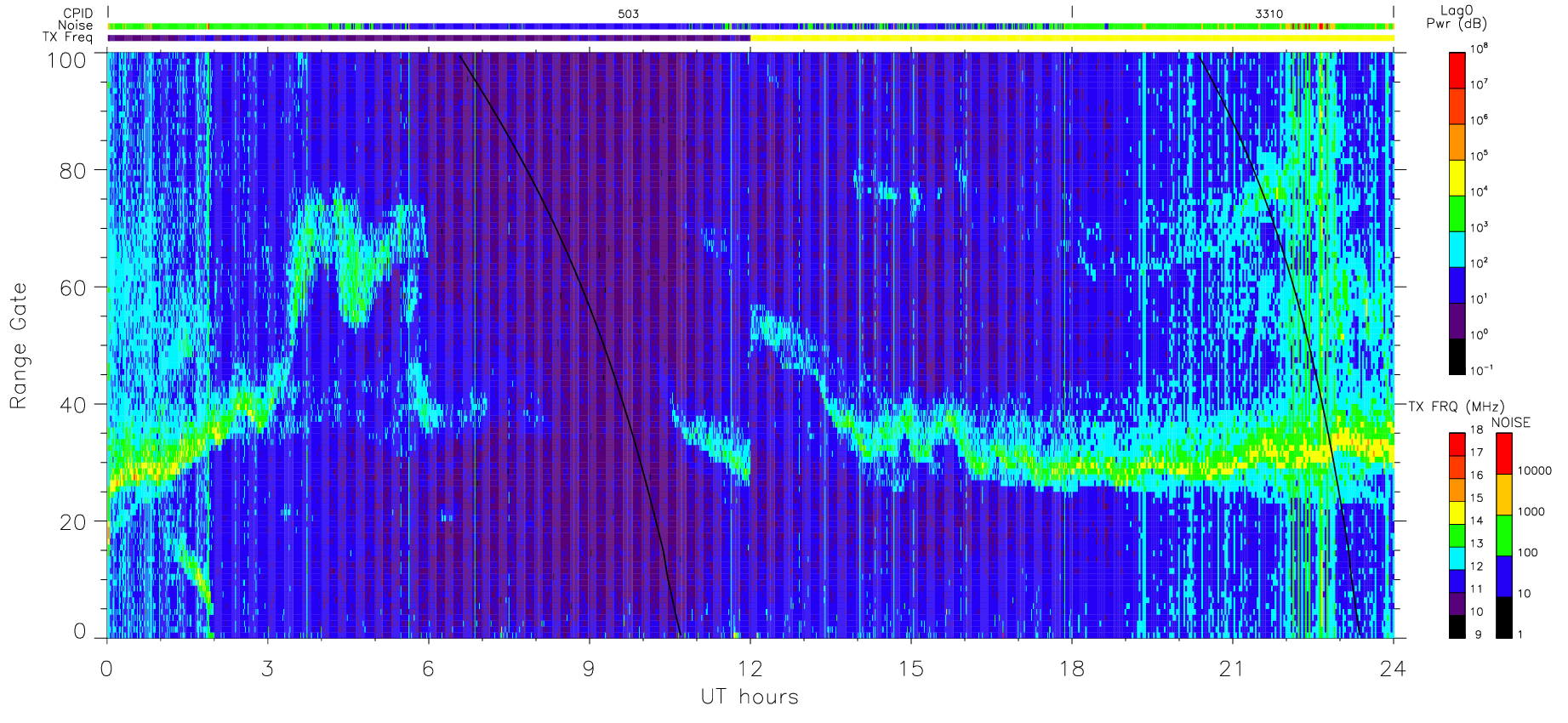The image size is (1568, 723).
Task: Click the yellow portion of the TX Freq strip
Action: [1072, 37]
